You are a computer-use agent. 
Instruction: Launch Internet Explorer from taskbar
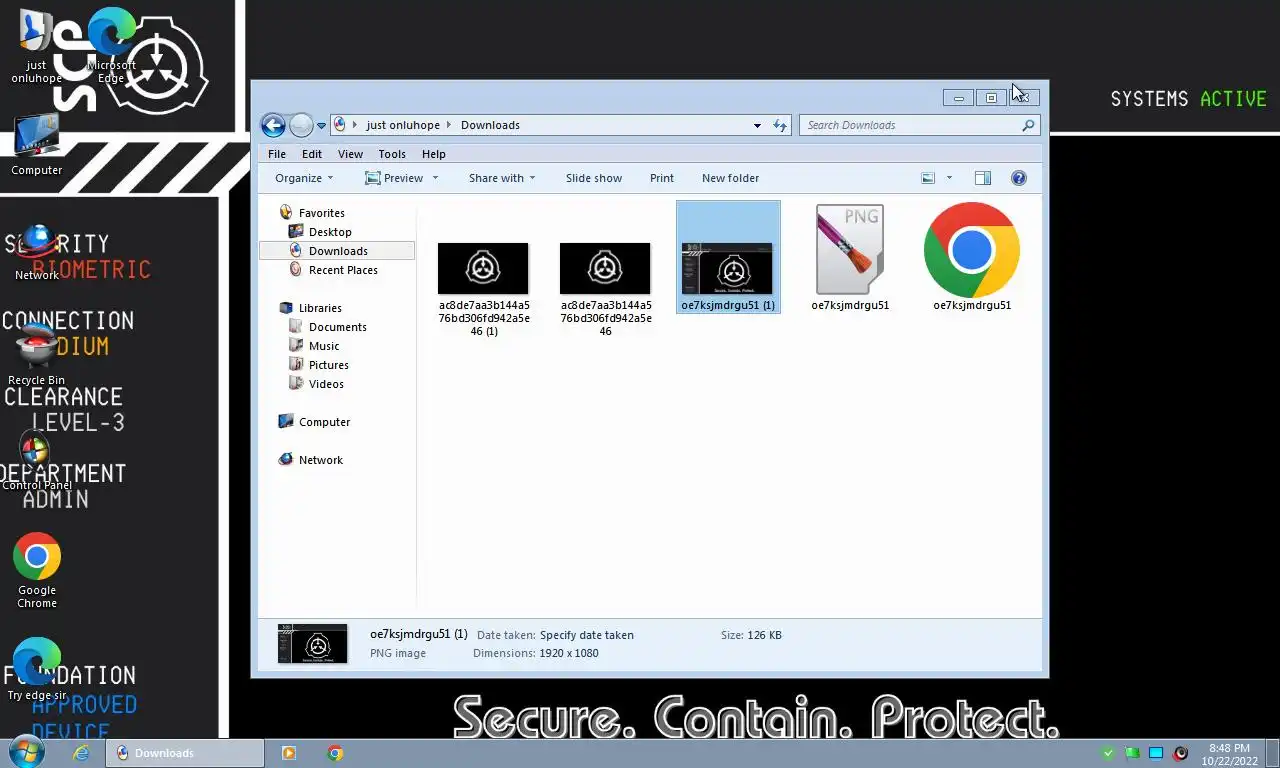point(82,753)
